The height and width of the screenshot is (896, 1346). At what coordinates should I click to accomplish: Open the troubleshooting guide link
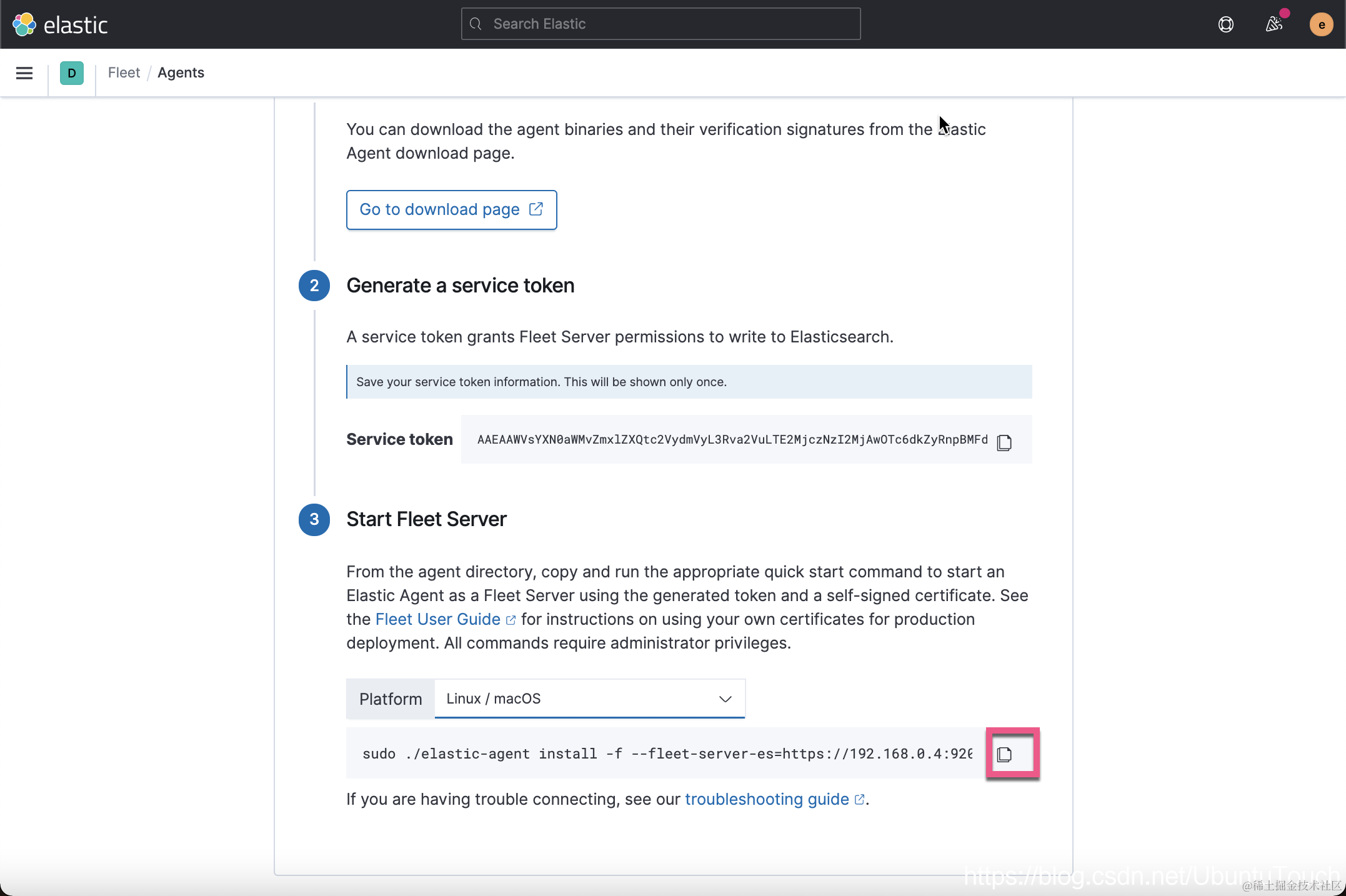click(767, 799)
